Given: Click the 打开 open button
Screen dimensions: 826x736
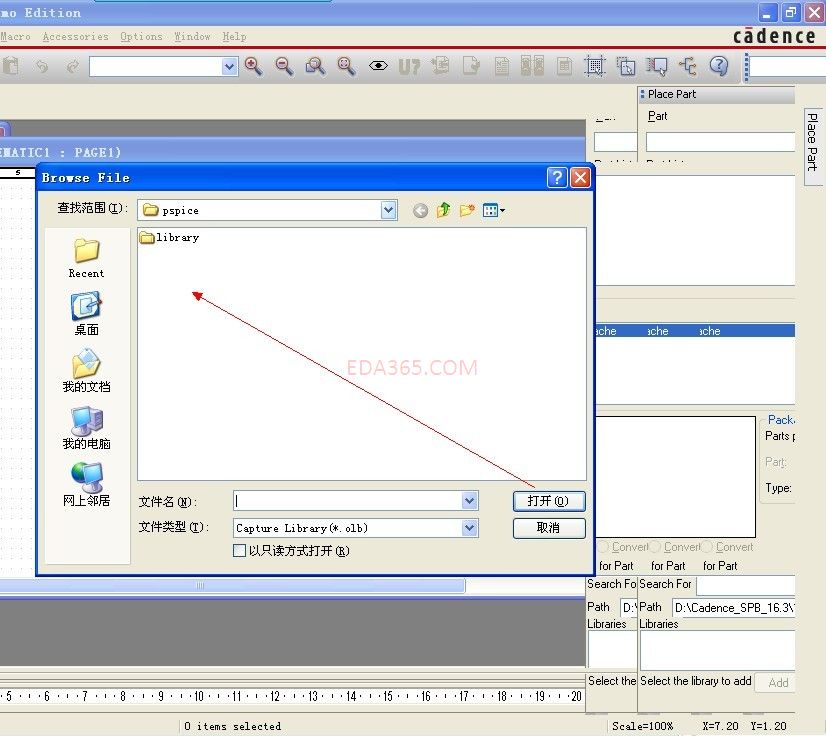Looking at the screenshot, I should [x=549, y=501].
